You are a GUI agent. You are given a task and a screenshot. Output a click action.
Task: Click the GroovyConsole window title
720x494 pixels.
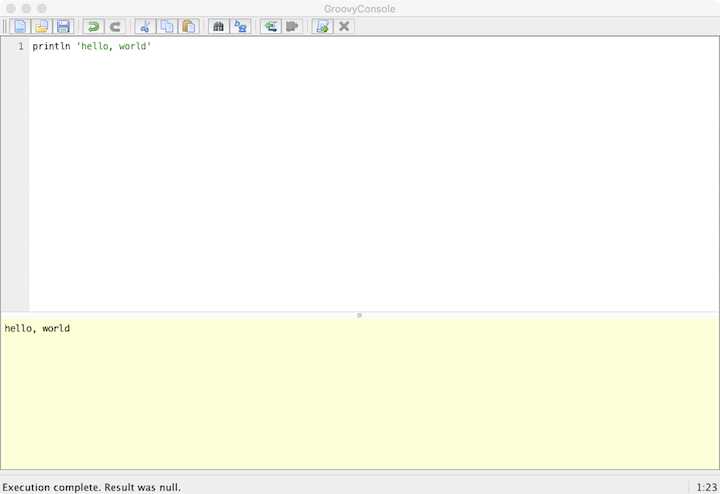point(360,9)
